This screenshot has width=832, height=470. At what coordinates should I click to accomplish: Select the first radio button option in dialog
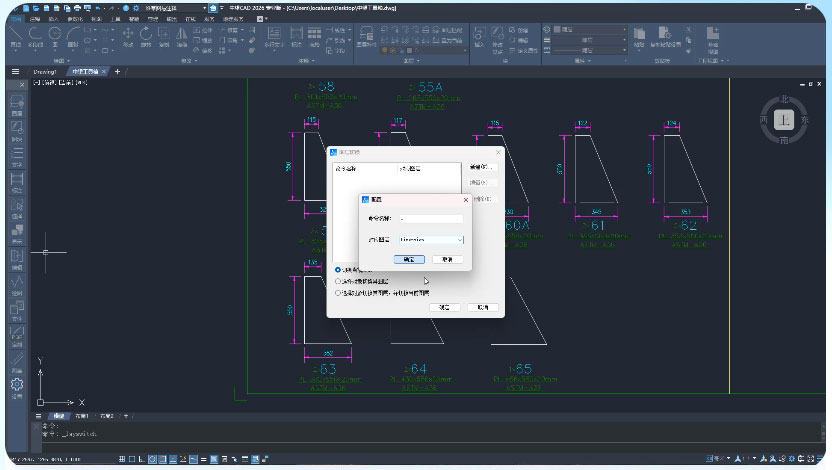point(338,270)
